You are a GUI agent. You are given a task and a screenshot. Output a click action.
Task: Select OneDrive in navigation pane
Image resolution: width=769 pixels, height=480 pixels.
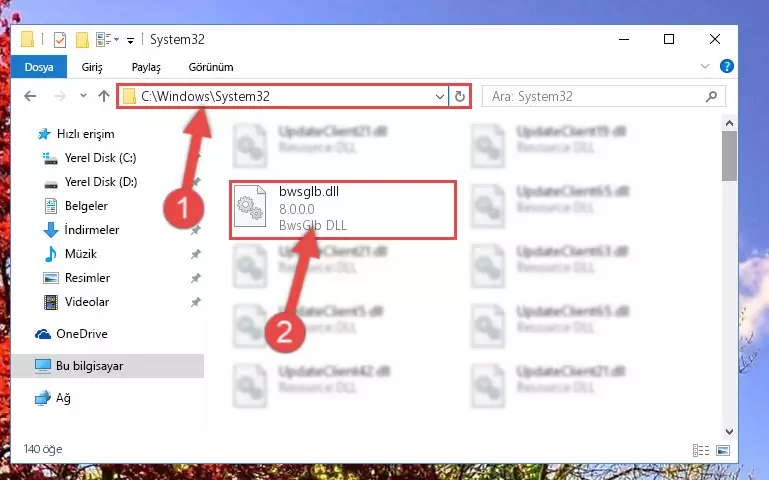point(81,334)
